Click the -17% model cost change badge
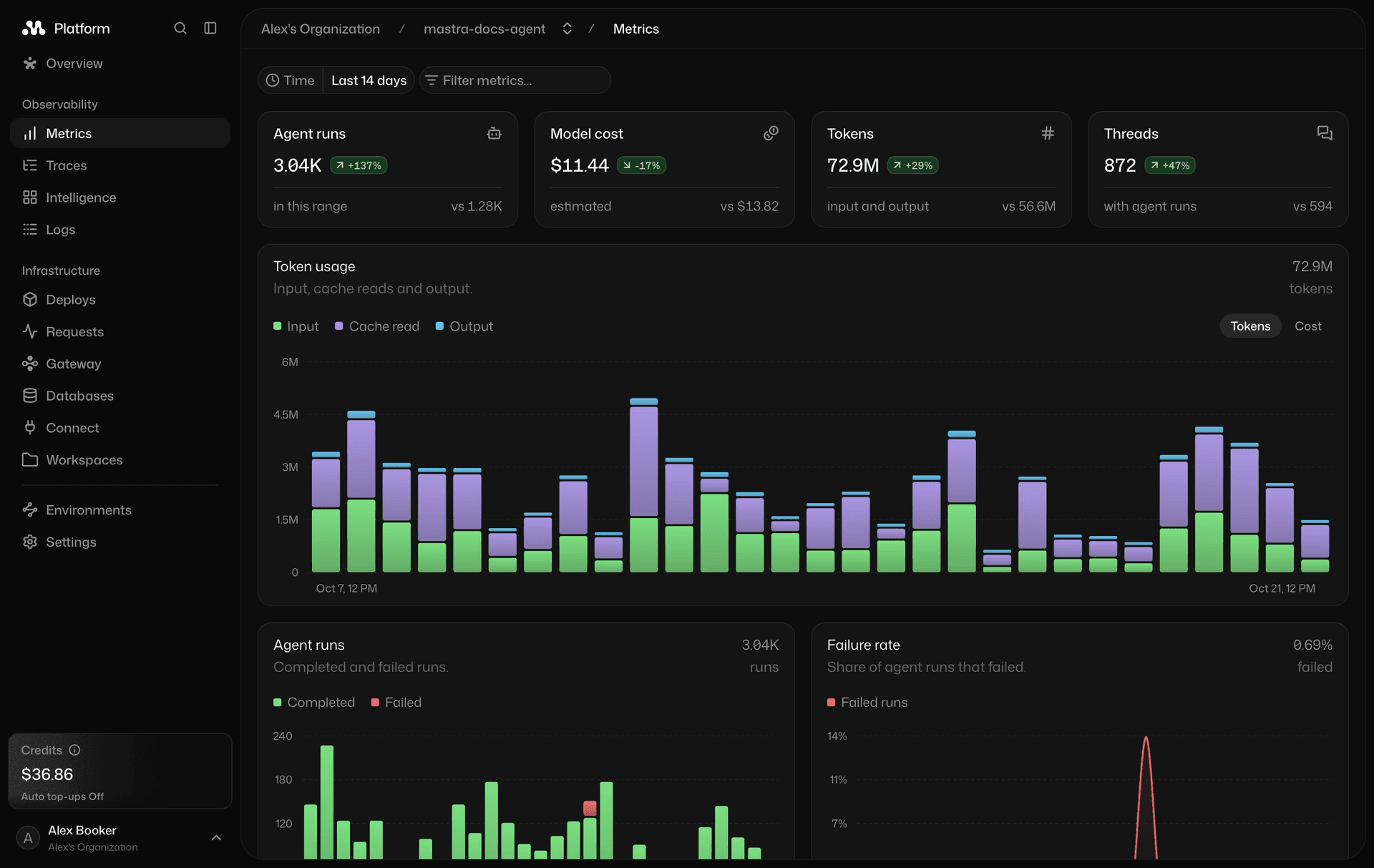 coord(641,165)
